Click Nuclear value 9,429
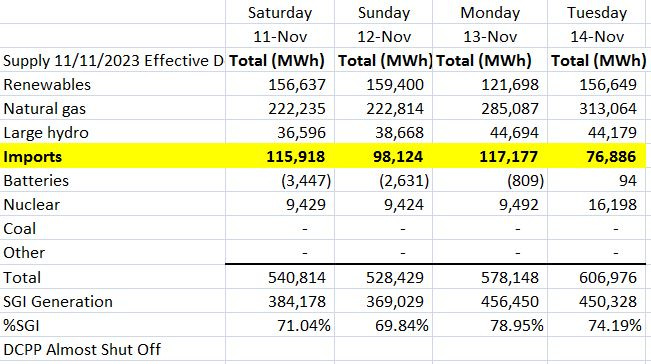This screenshot has width=651, height=364. [x=306, y=204]
